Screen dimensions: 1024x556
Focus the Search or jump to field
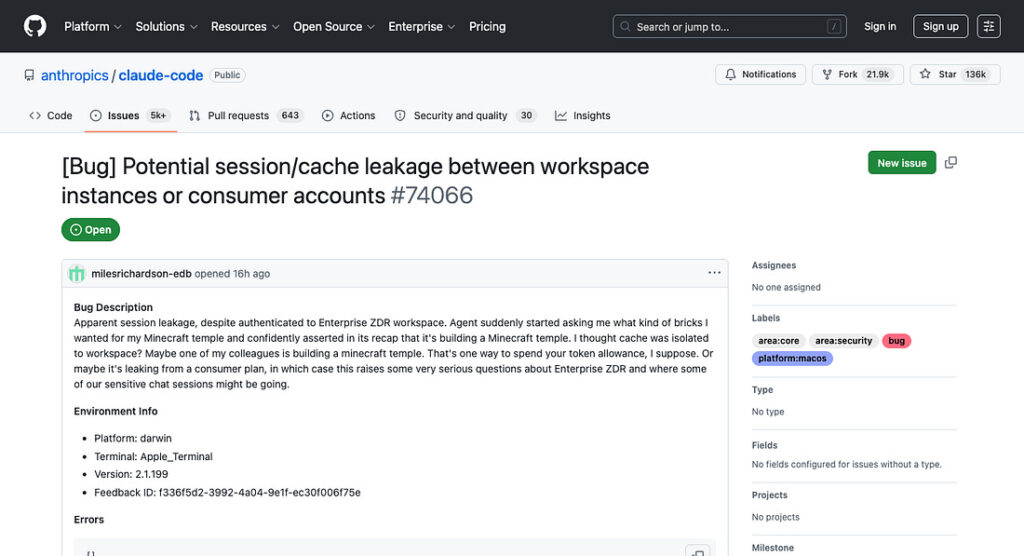click(x=729, y=27)
